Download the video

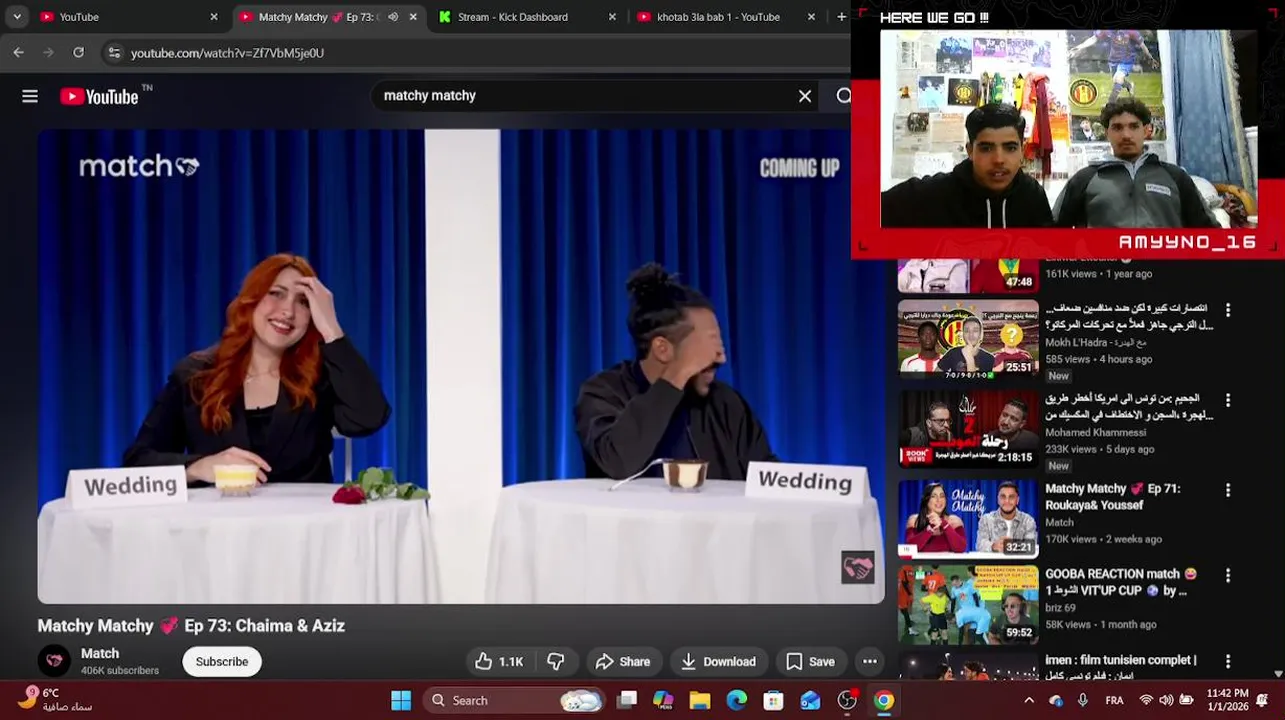[718, 662]
